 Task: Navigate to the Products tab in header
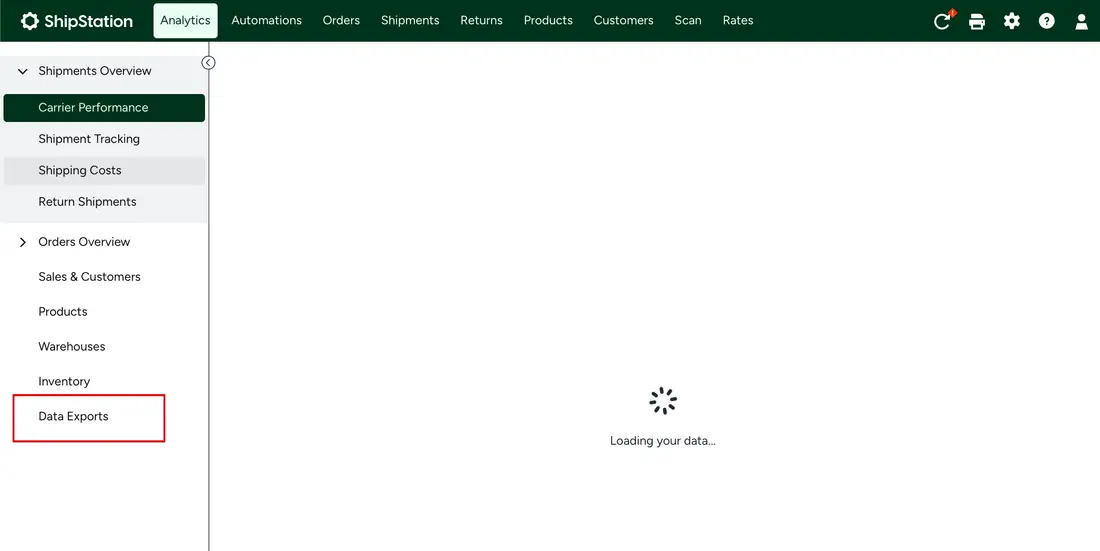click(548, 20)
